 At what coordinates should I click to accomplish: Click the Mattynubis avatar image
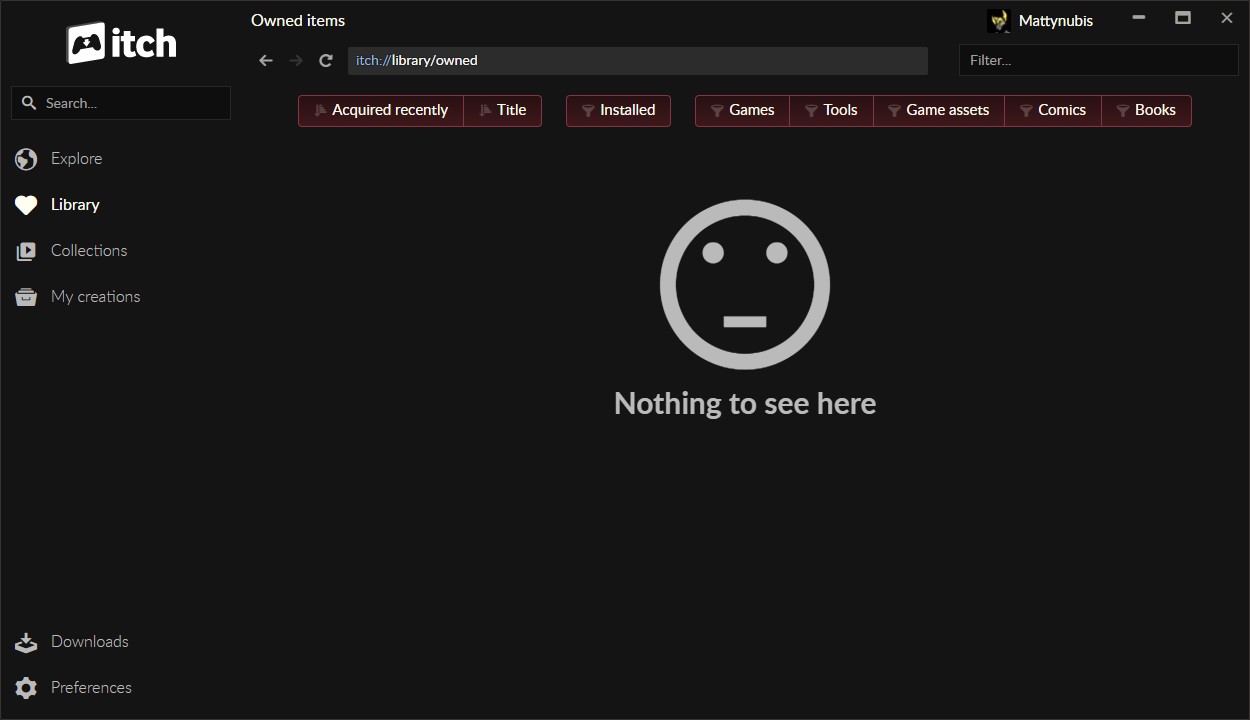coord(999,21)
